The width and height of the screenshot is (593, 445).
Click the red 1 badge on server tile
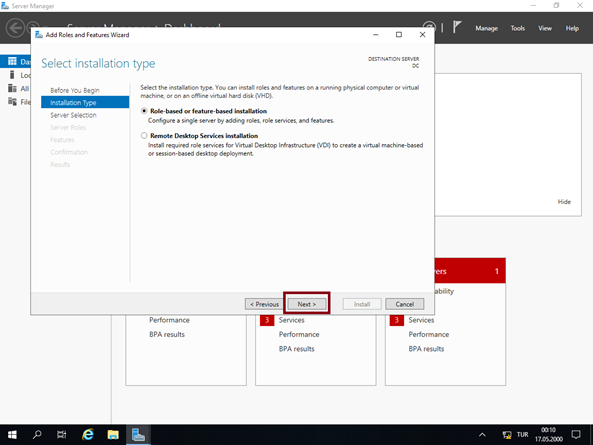(497, 271)
